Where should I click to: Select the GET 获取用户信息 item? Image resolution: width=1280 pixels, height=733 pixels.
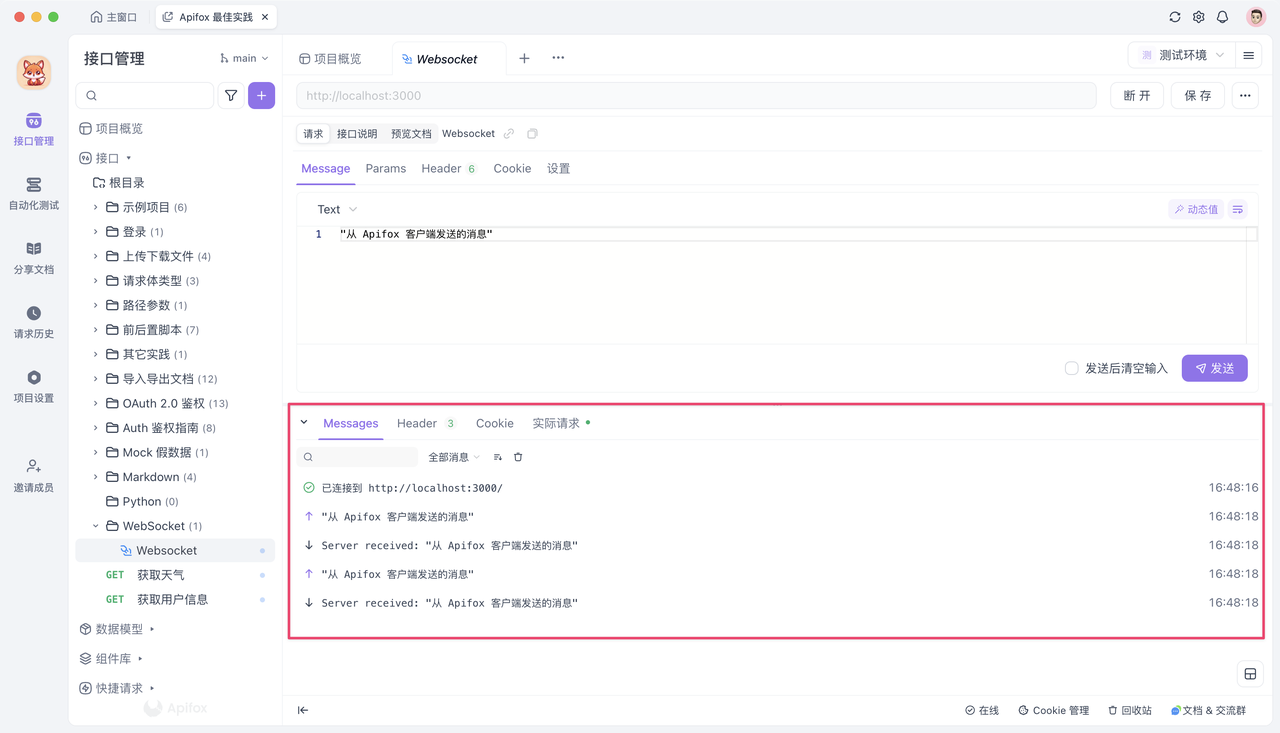(x=173, y=599)
